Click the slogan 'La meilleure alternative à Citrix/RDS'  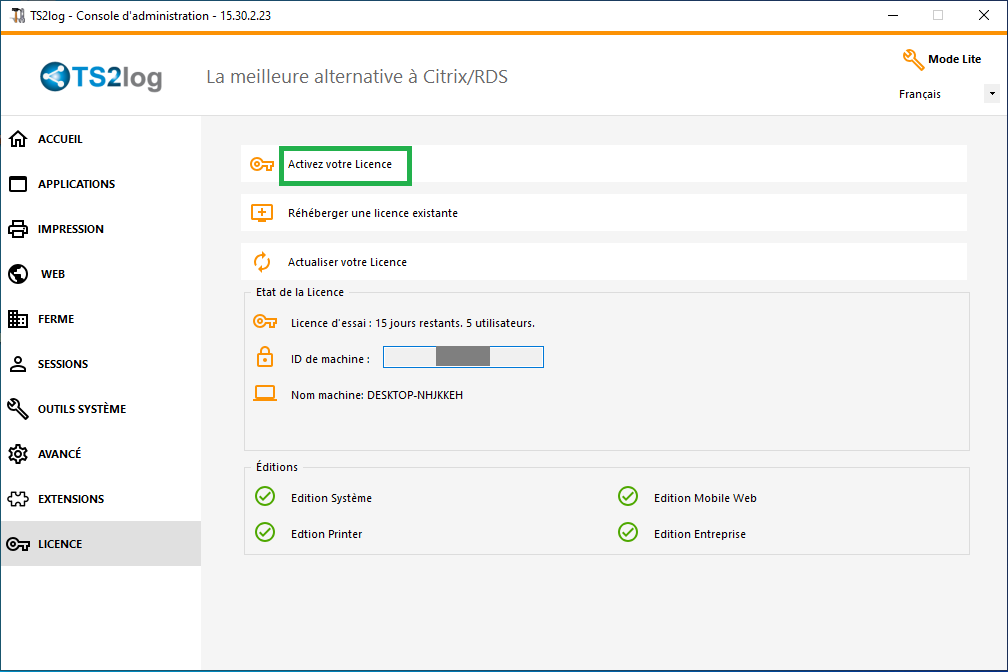(357, 77)
